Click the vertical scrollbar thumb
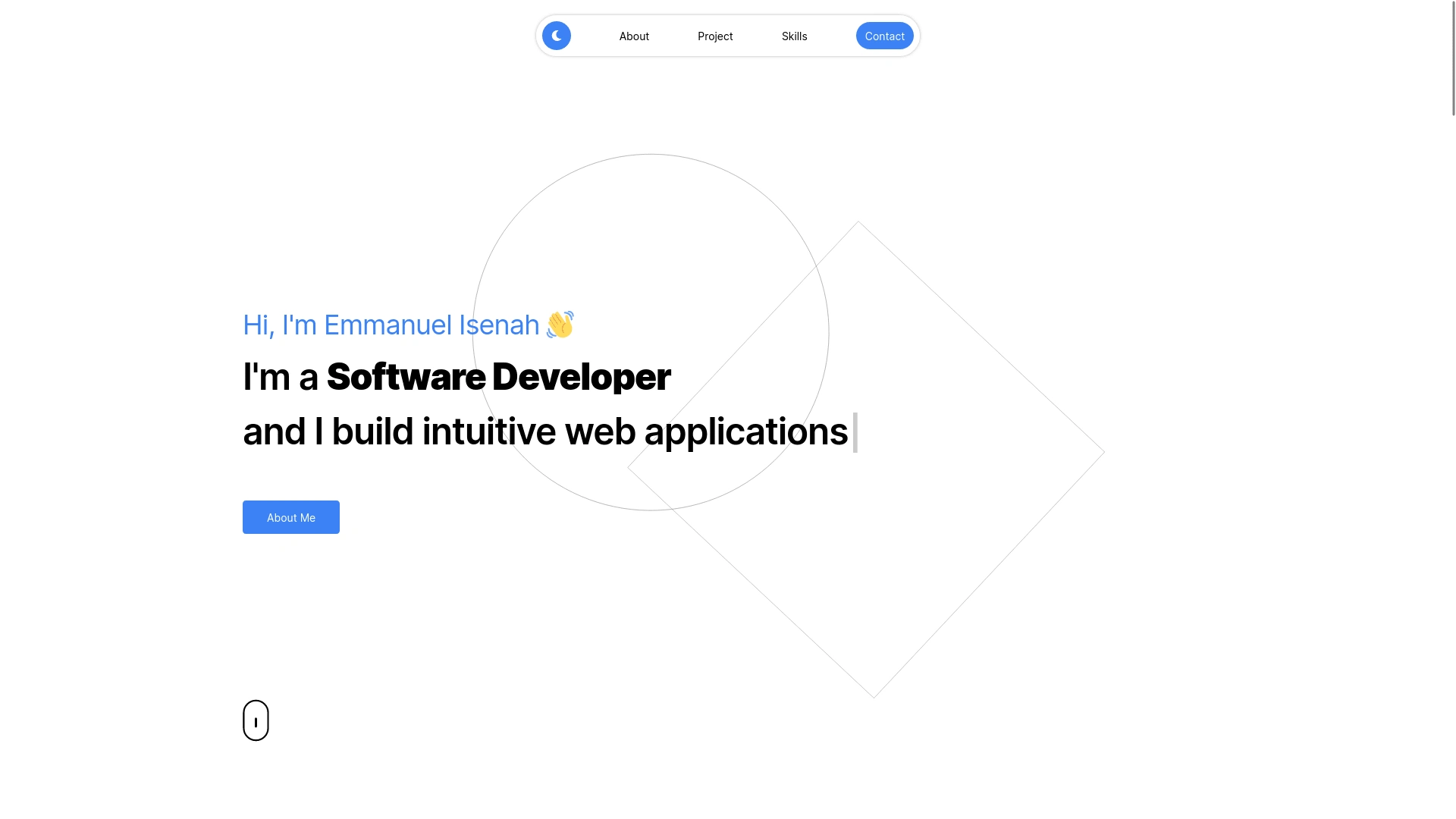The width and height of the screenshot is (1456, 819). coord(1453,58)
